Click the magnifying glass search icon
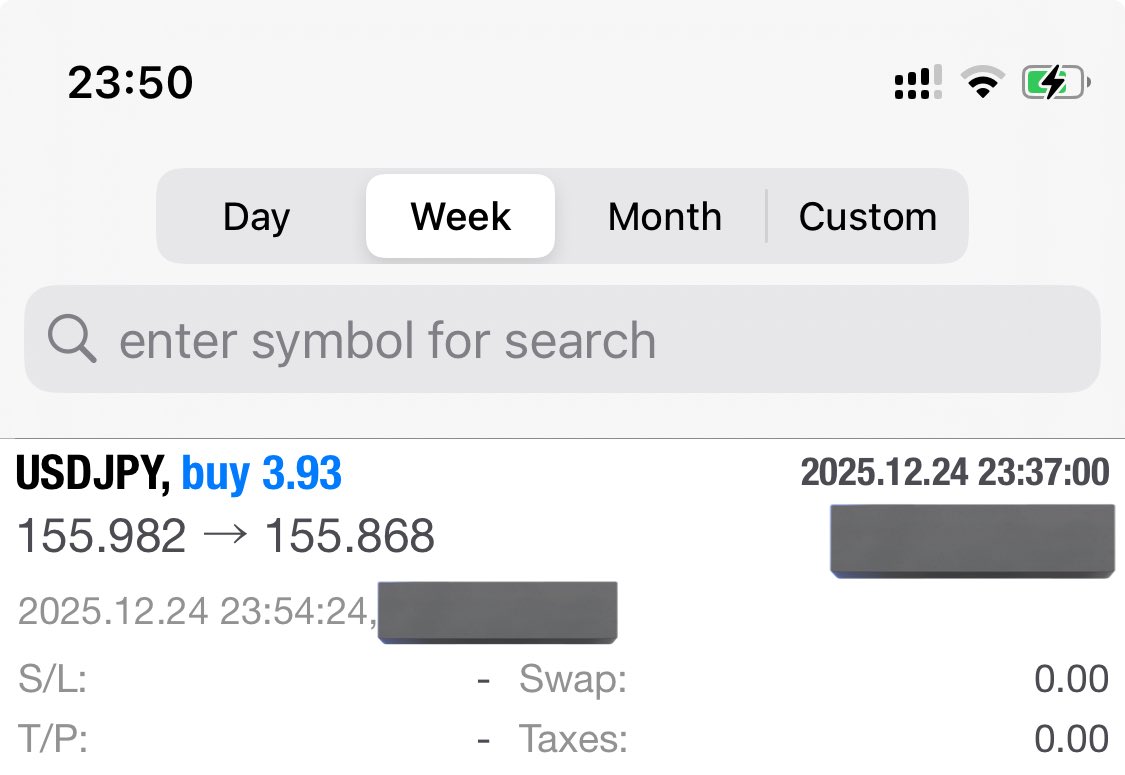 point(72,338)
